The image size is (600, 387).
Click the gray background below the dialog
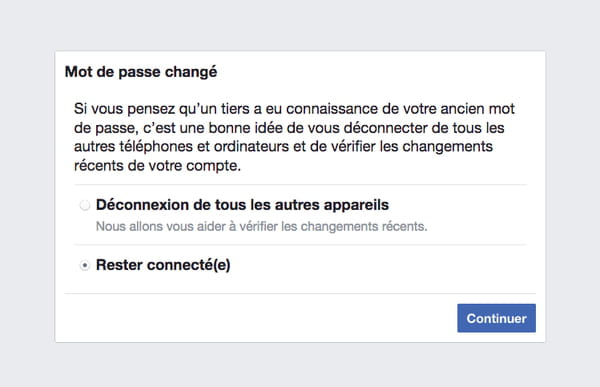coord(300,365)
